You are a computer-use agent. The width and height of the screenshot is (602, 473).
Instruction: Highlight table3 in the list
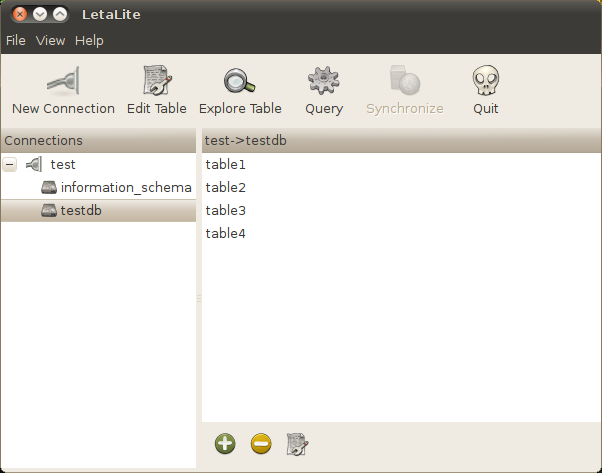(225, 210)
